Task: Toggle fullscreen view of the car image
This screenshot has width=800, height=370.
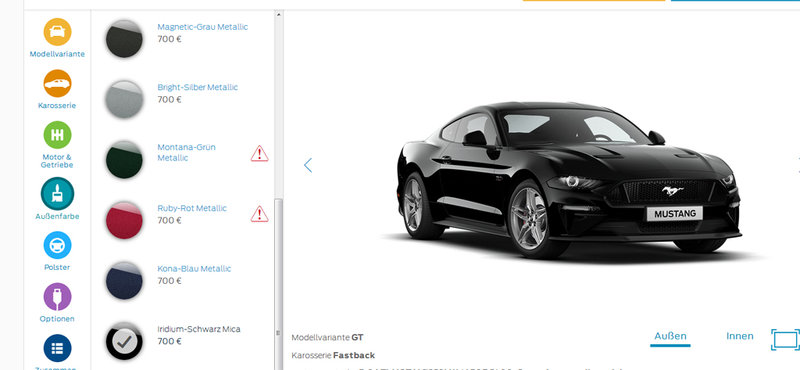Action: [x=785, y=340]
